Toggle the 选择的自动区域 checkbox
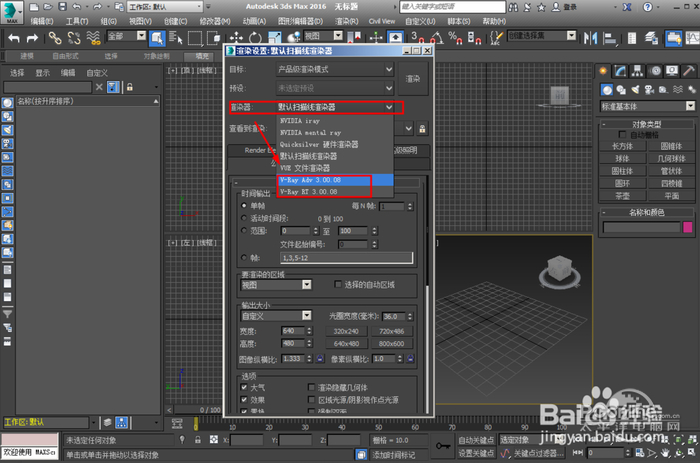The width and height of the screenshot is (700, 463). coord(338,284)
